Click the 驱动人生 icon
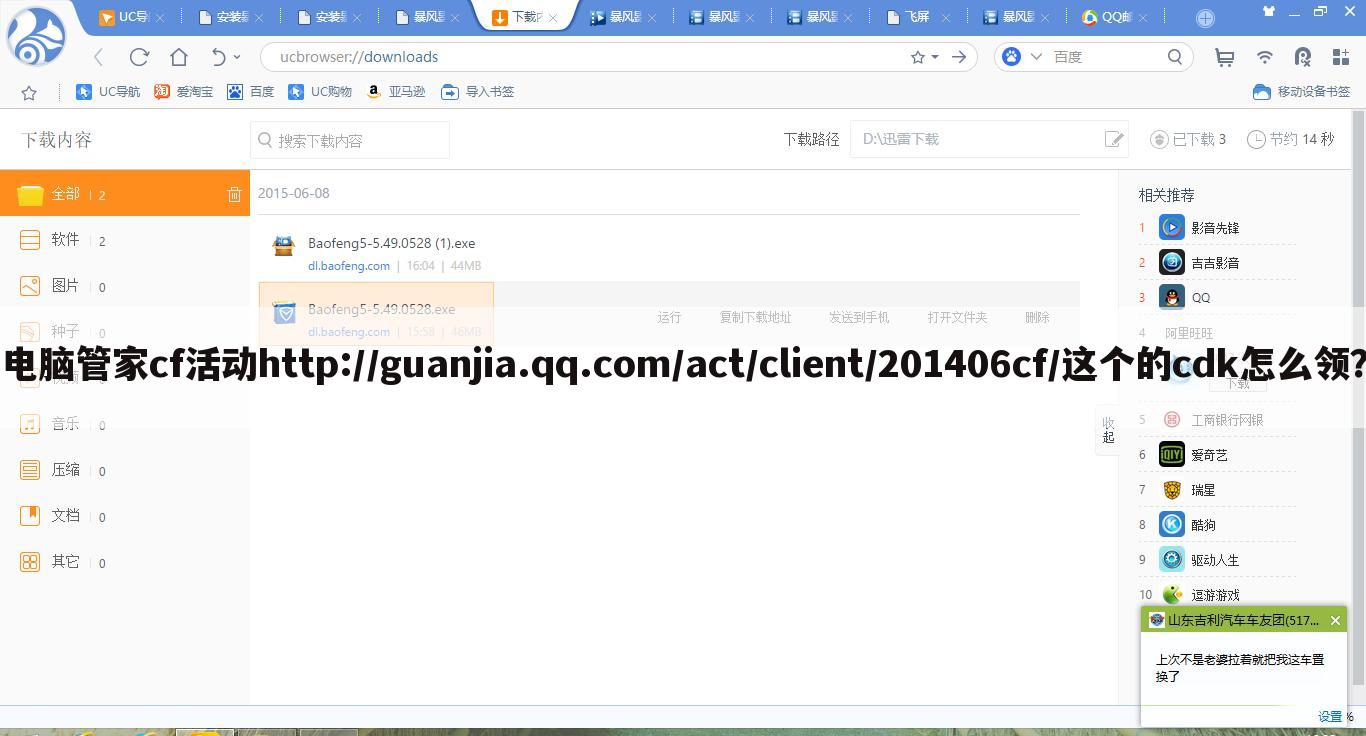This screenshot has height=736, width=1366. pos(1172,560)
